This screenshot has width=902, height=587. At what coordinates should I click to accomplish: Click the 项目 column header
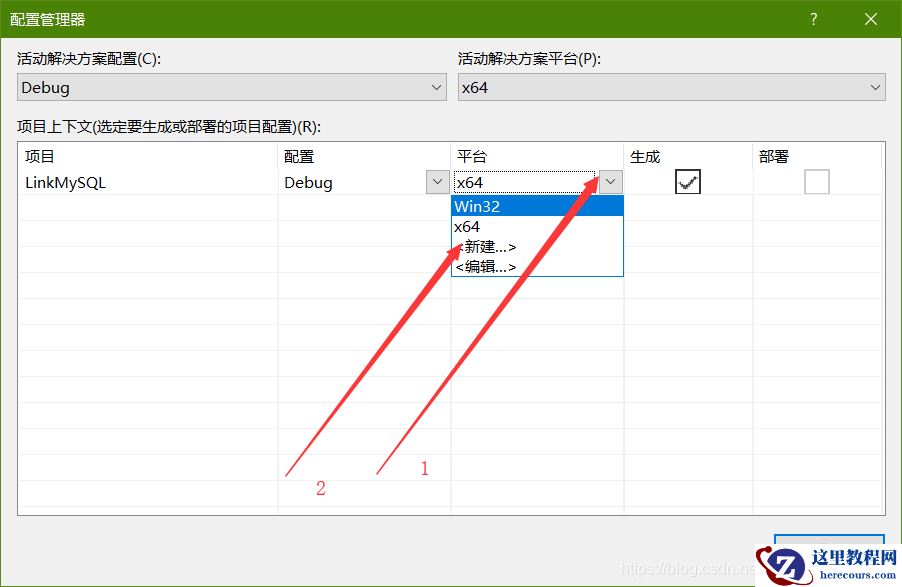(148, 157)
